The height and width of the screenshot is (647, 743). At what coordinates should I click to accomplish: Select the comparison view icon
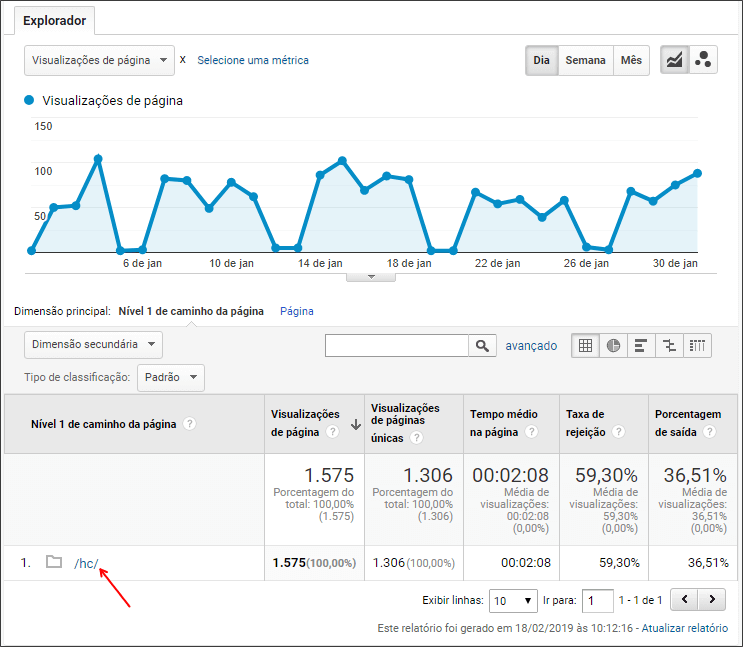(x=669, y=346)
